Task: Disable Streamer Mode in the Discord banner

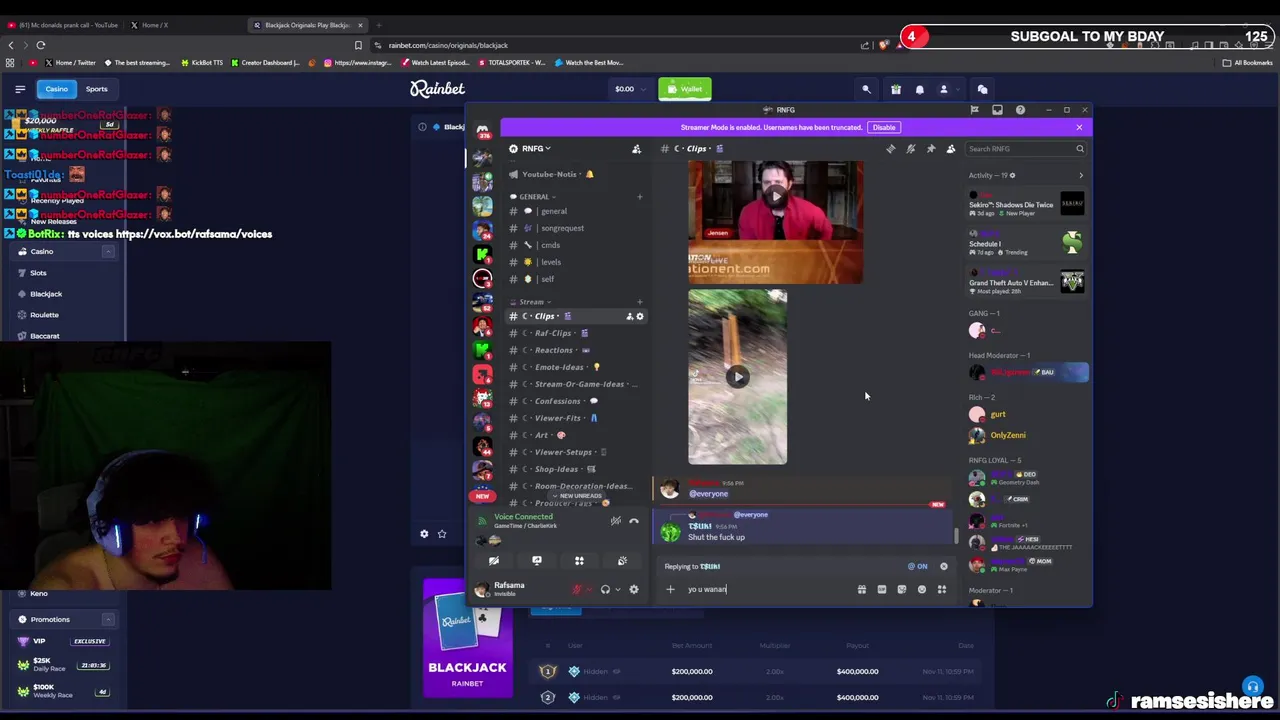Action: [x=884, y=127]
